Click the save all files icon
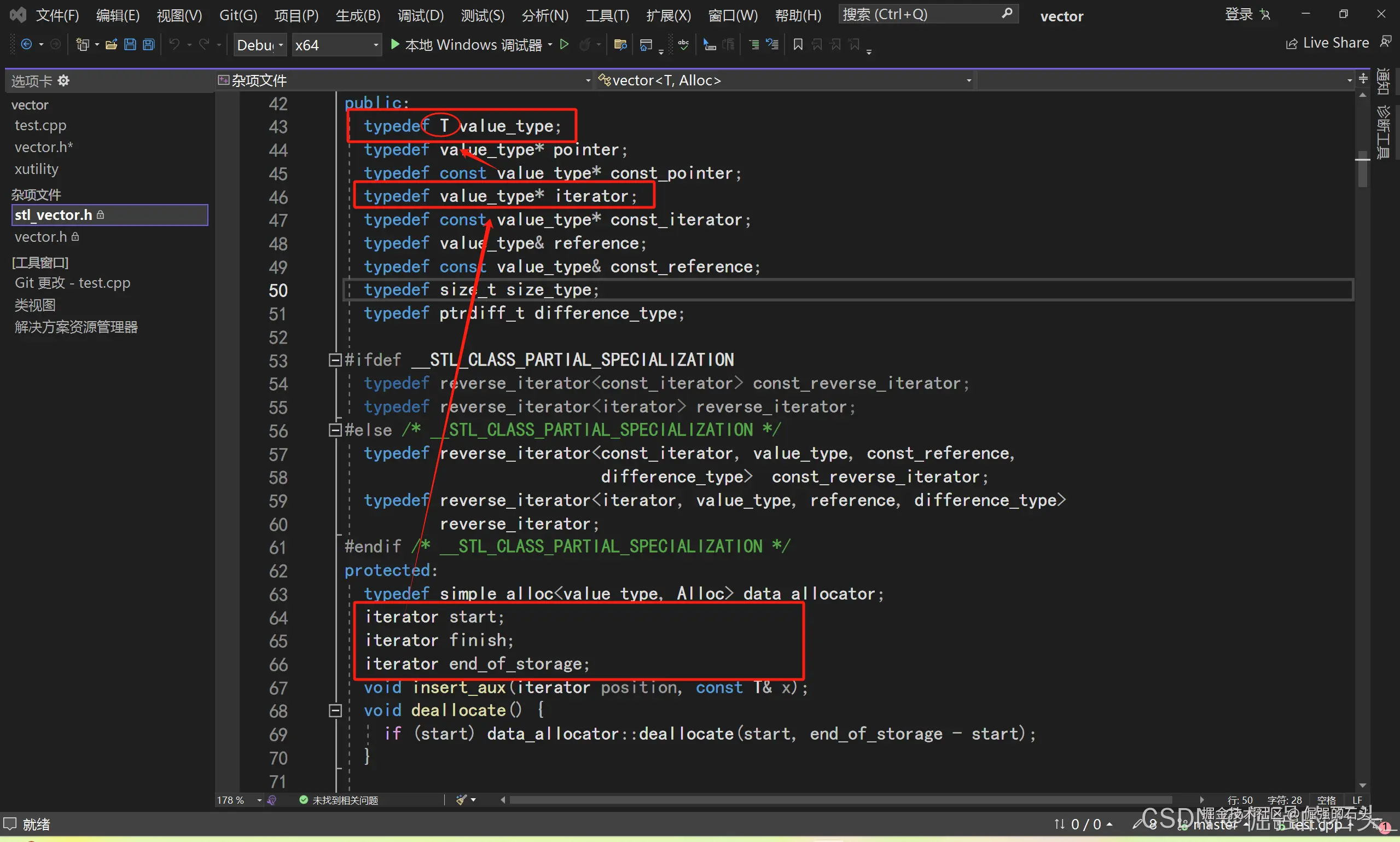1400x842 pixels. pyautogui.click(x=149, y=44)
